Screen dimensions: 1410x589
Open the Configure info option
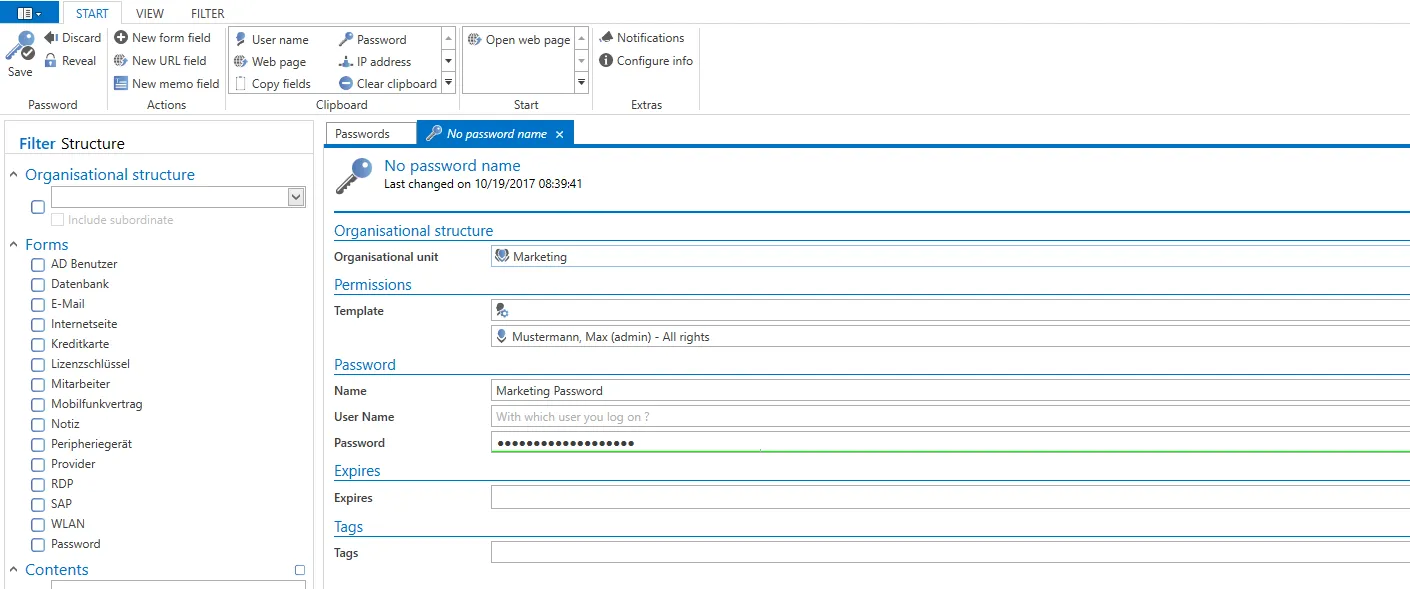[x=646, y=61]
